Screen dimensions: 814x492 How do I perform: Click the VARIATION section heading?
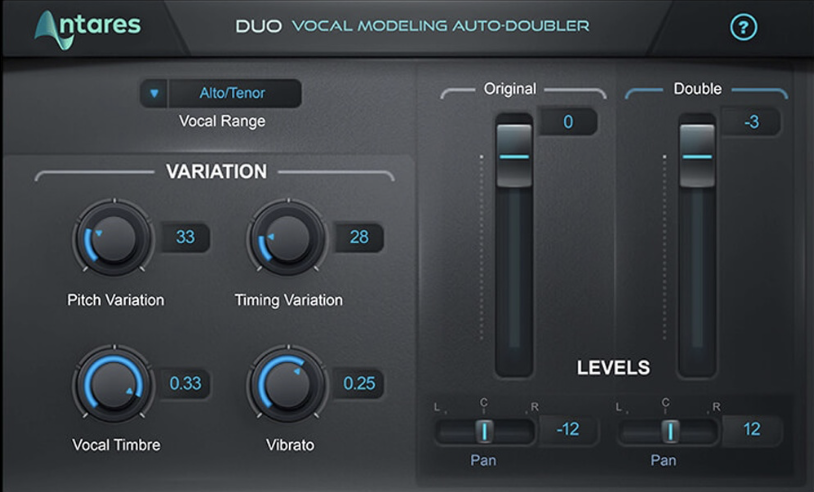tap(216, 172)
